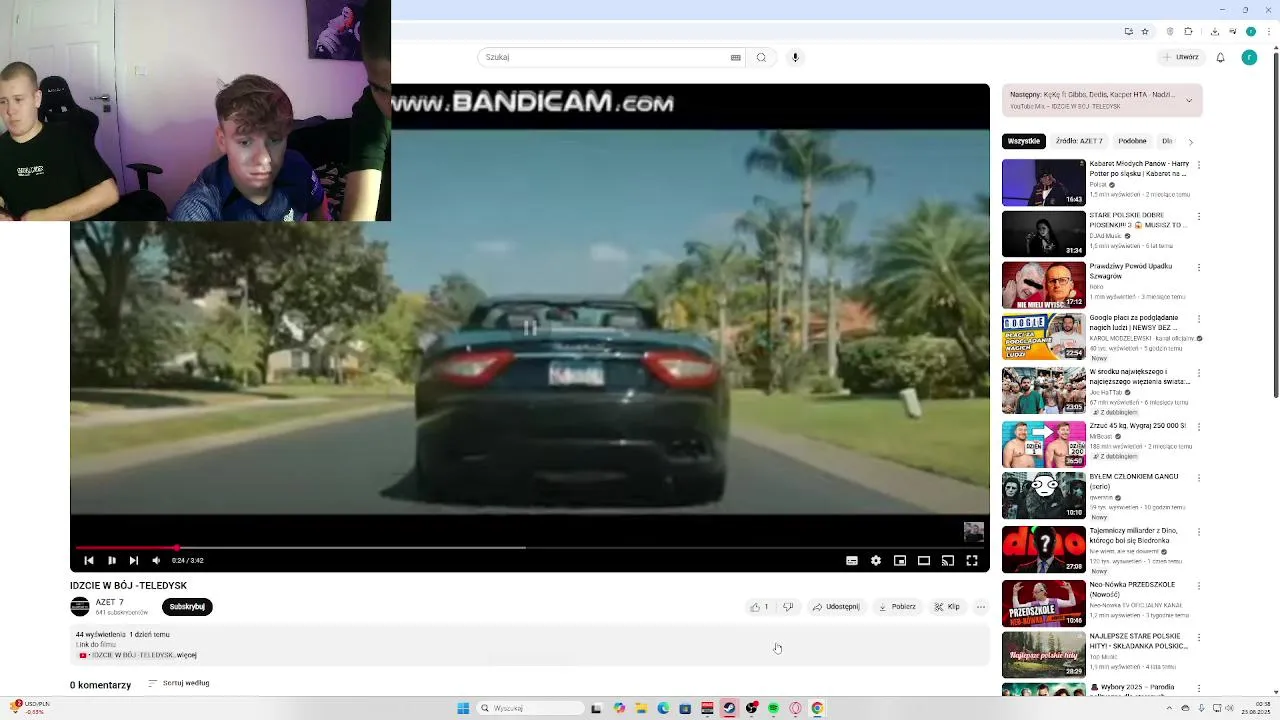1280x720 pixels.
Task: Click the video progress bar
Action: [x=530, y=547]
